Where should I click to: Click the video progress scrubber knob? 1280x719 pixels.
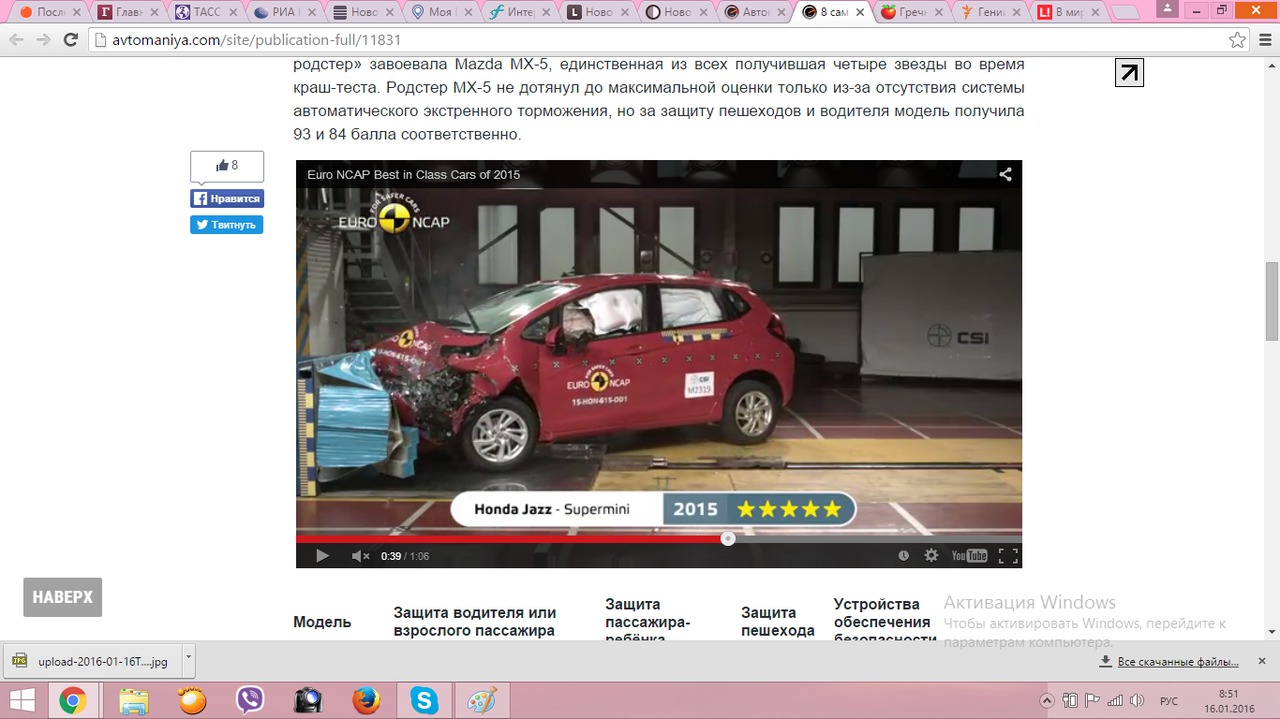[x=728, y=539]
